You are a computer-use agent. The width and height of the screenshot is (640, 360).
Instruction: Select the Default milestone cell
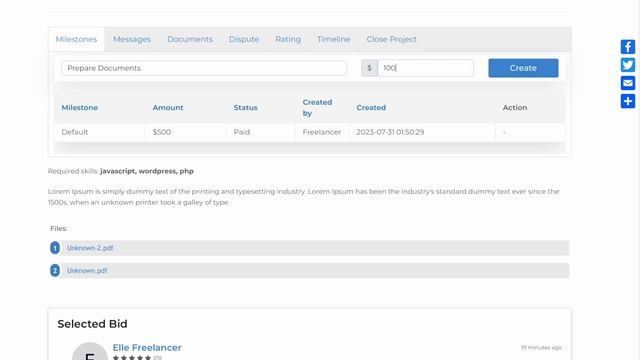click(100, 132)
